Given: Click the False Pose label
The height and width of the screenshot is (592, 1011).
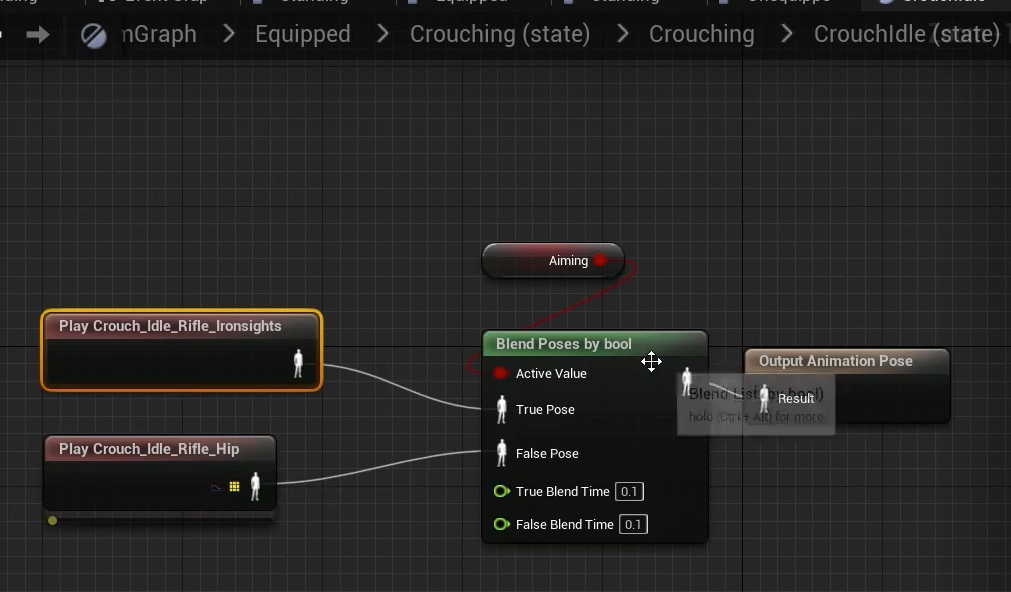Looking at the screenshot, I should coord(547,453).
